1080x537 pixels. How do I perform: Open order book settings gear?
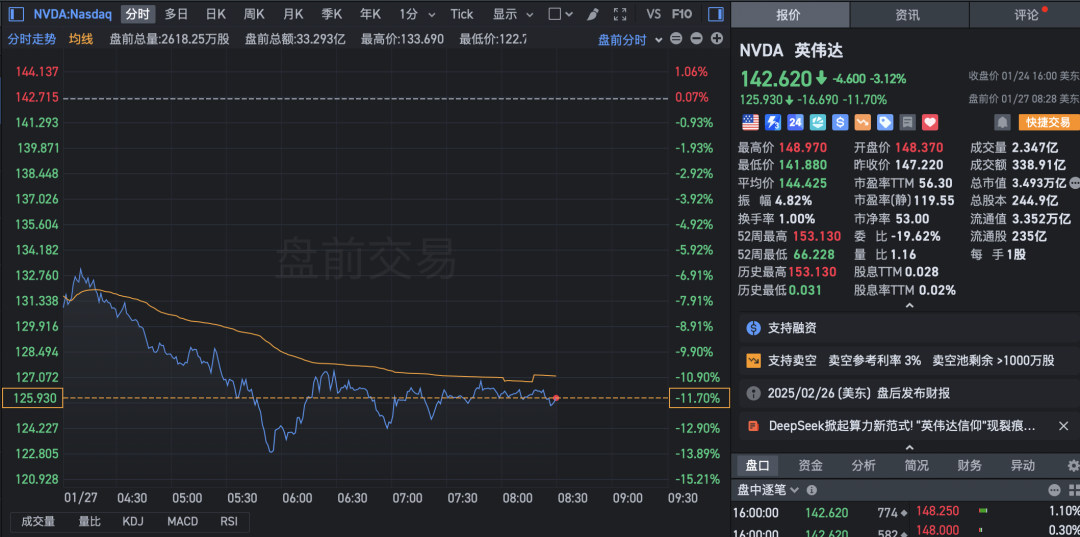(x=1072, y=466)
